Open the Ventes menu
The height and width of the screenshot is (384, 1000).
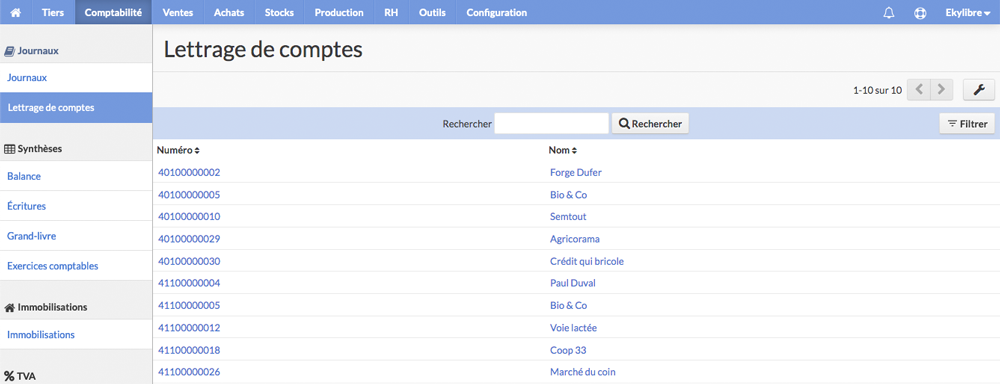tap(178, 12)
